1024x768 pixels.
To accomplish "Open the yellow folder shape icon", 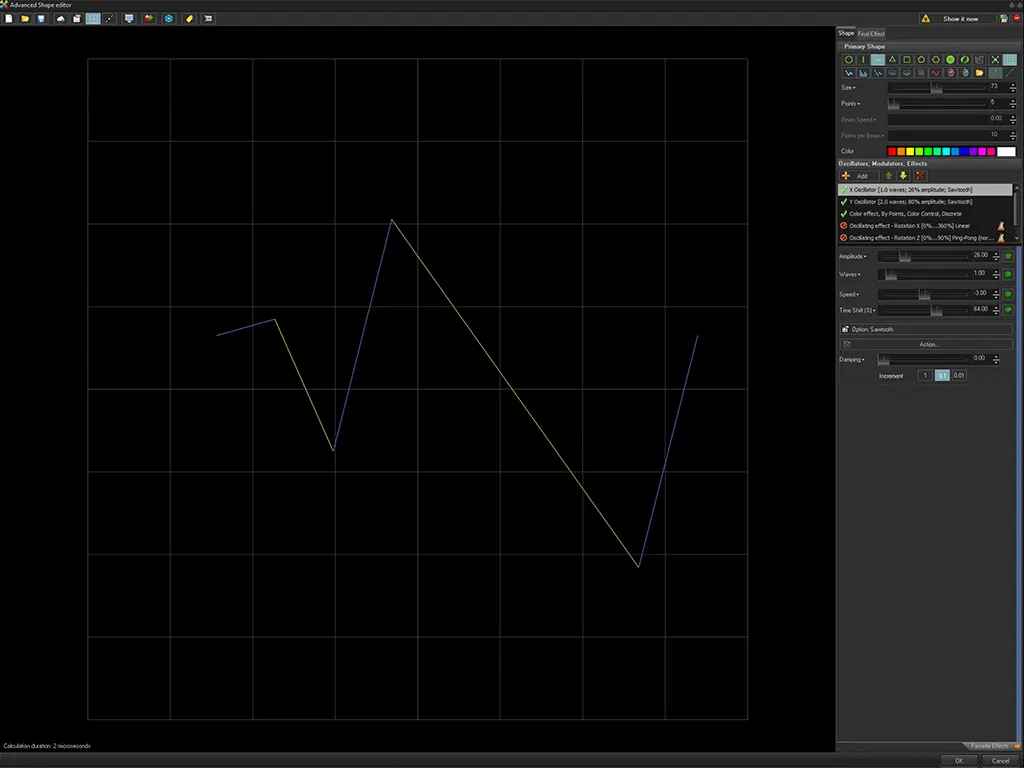I will pyautogui.click(x=979, y=73).
